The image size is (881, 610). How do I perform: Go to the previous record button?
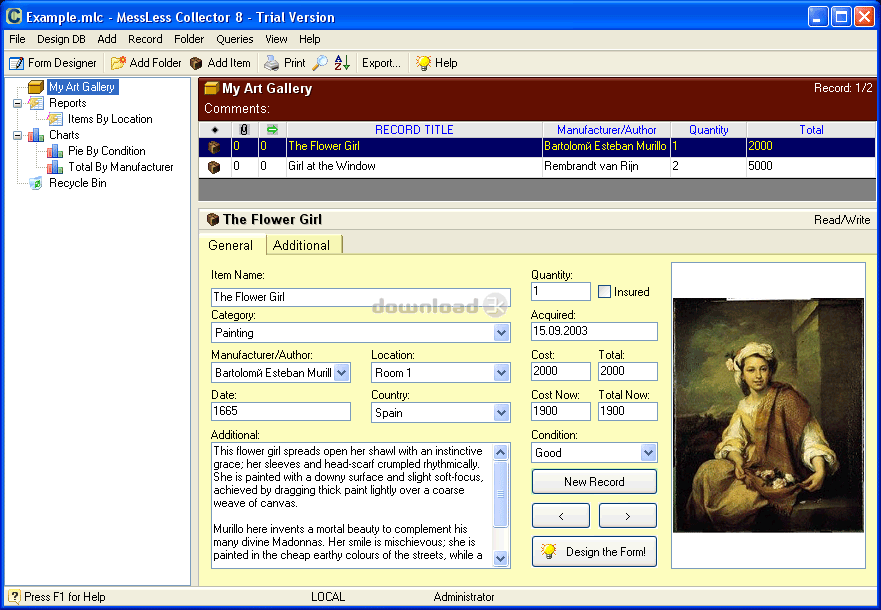[x=561, y=516]
